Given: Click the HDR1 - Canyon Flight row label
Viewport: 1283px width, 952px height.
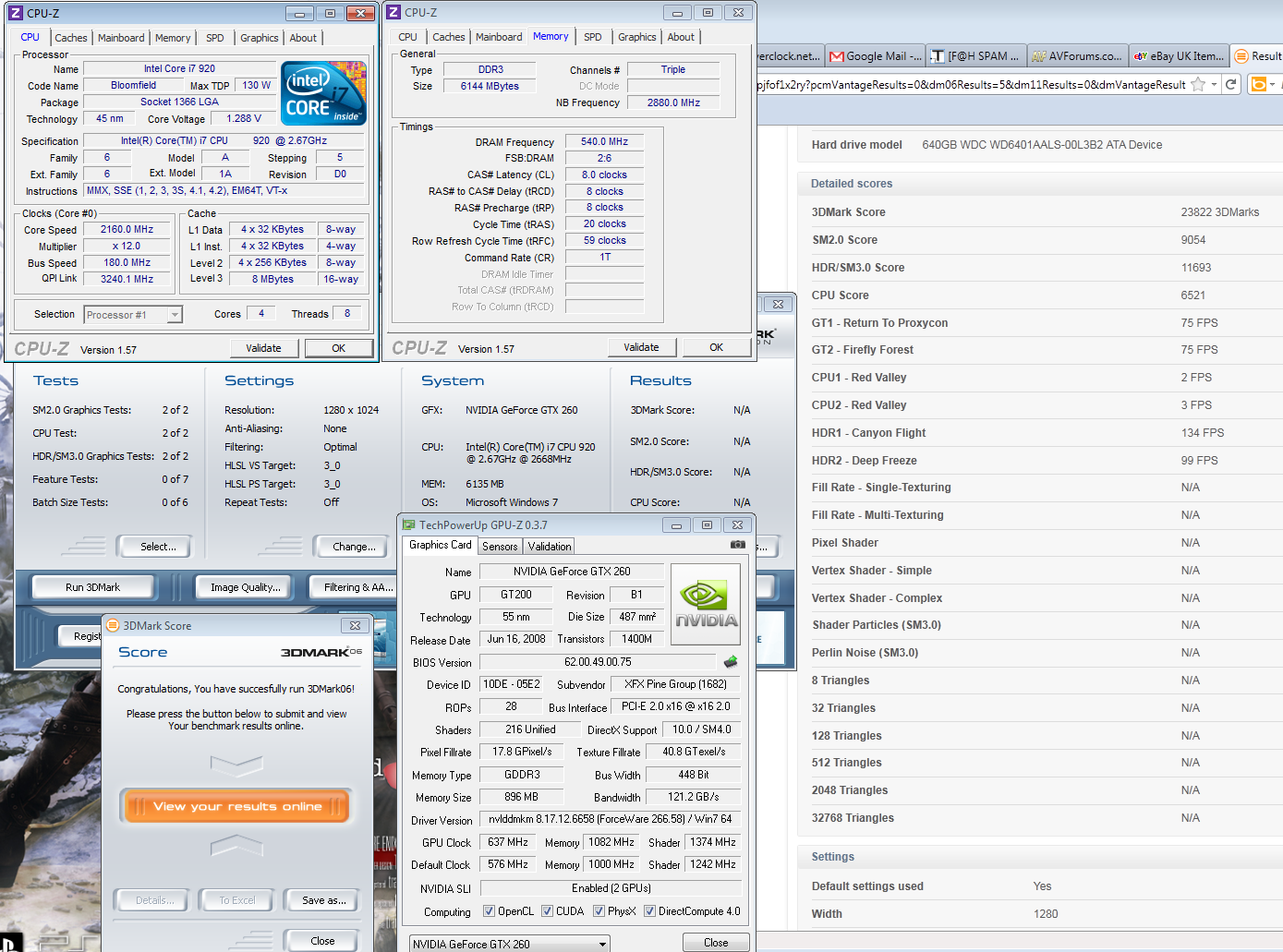Looking at the screenshot, I should tap(868, 433).
